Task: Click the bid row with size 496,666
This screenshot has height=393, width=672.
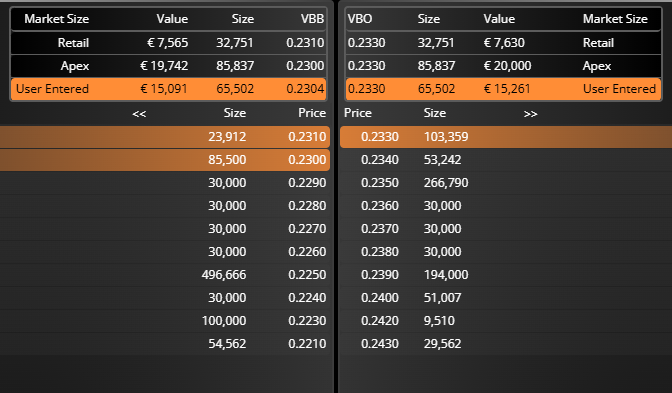Action: [x=165, y=275]
